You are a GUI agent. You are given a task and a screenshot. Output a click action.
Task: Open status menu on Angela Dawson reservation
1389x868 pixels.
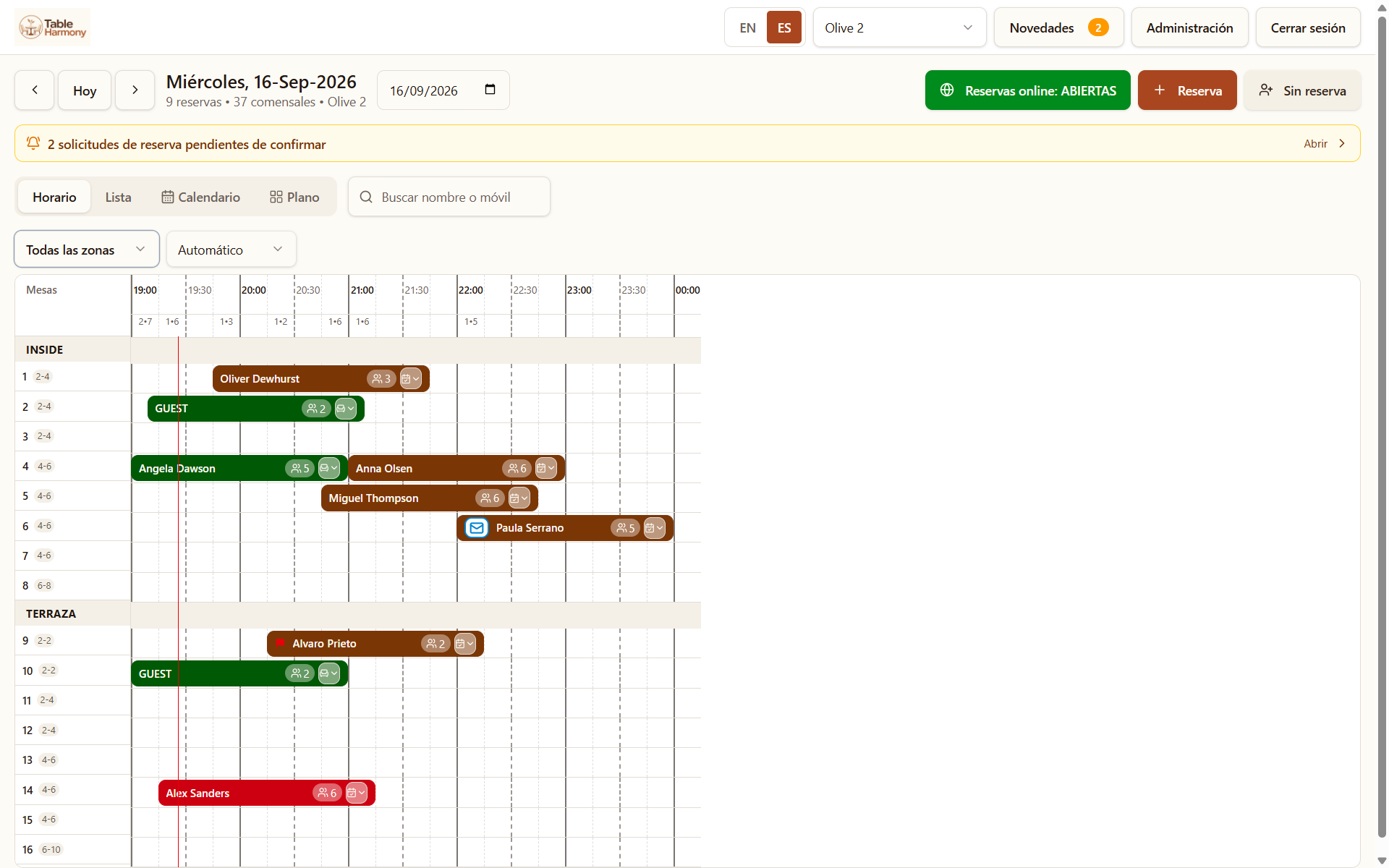click(328, 469)
